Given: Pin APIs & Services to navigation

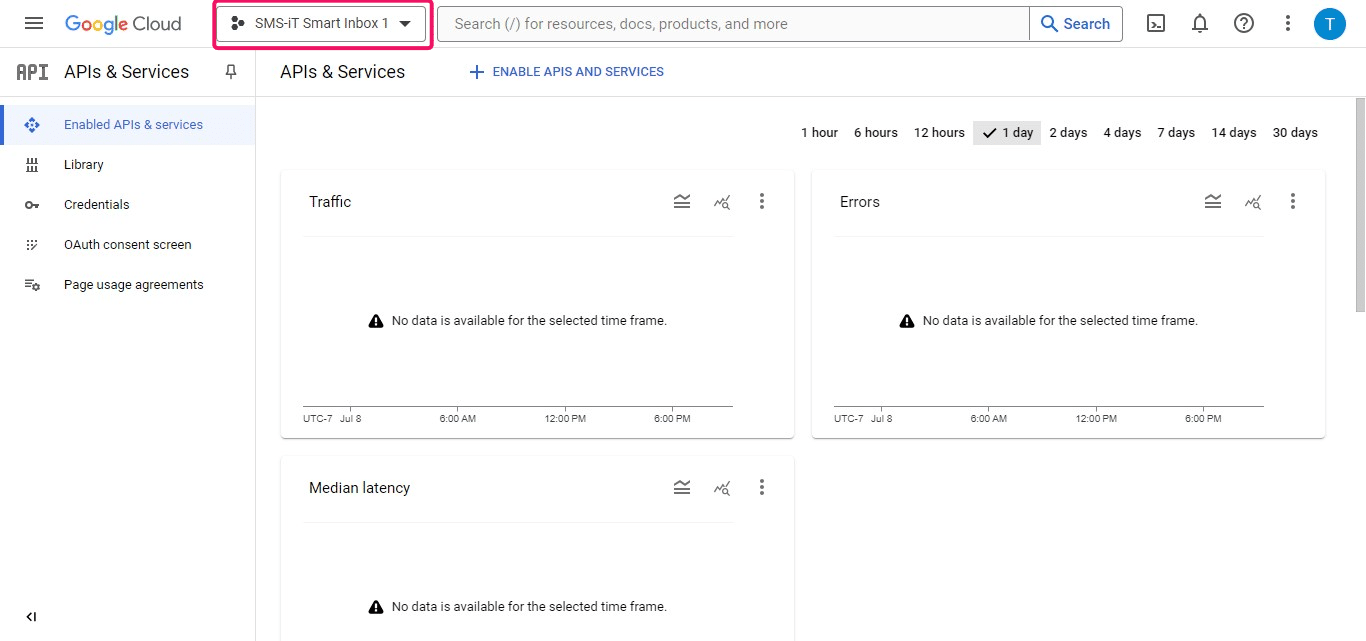Looking at the screenshot, I should coord(231,71).
